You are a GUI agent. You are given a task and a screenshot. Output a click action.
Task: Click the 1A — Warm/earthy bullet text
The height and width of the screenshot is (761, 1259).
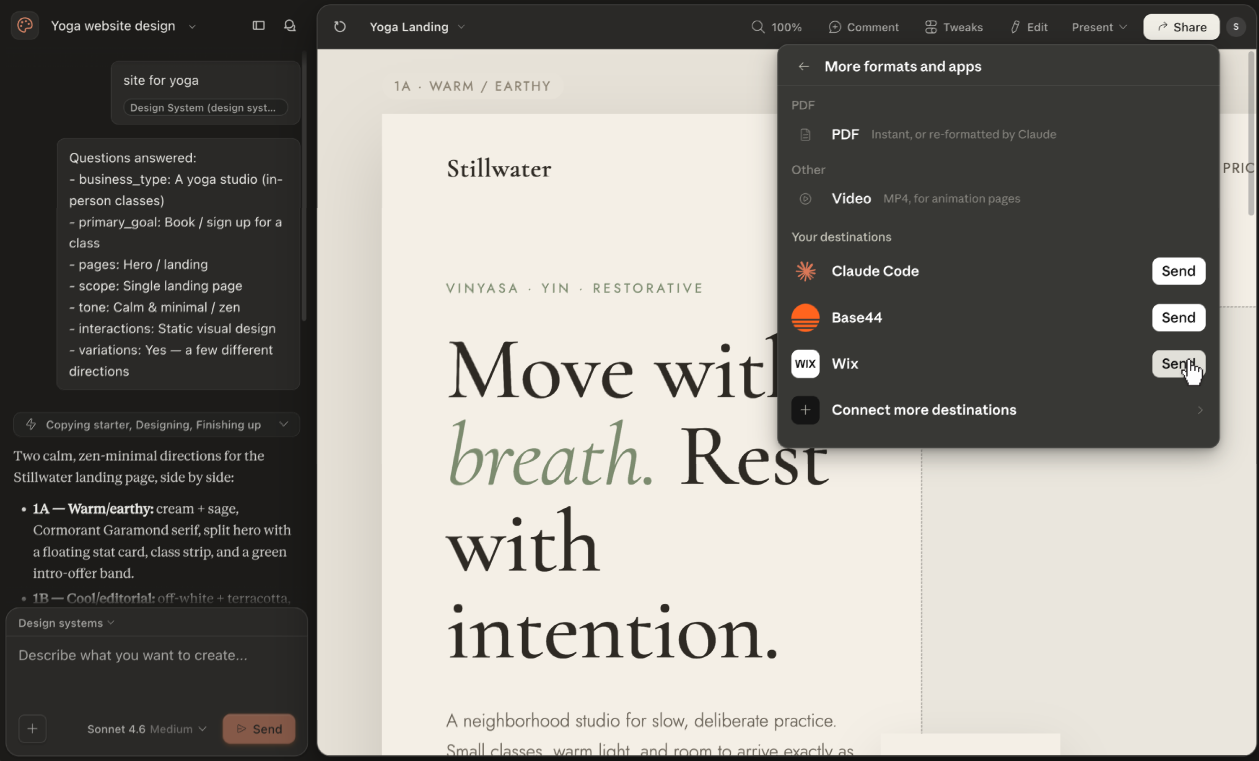coord(161,541)
